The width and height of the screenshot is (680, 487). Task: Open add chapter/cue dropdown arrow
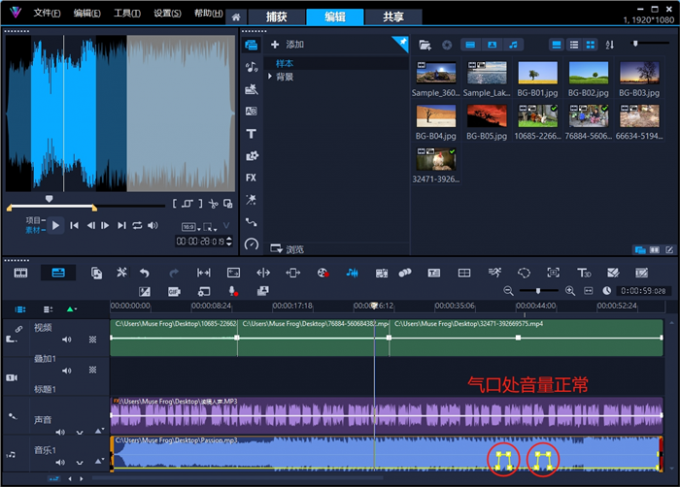point(75,309)
